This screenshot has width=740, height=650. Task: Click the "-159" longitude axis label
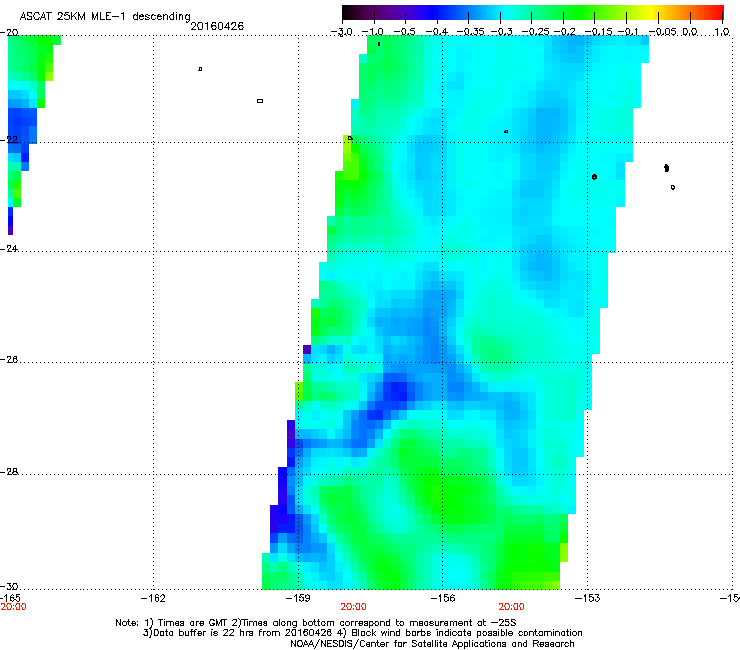[x=298, y=598]
